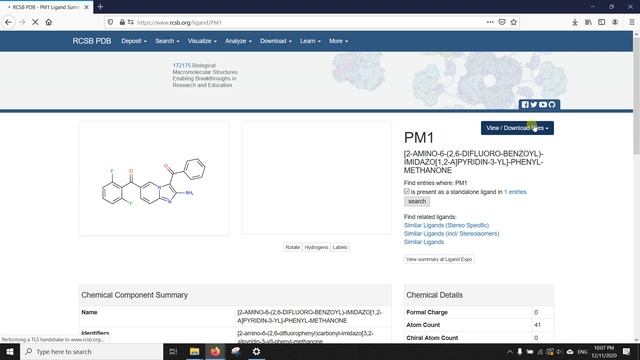Visit RCSB Twitter page icon

[x=534, y=105]
